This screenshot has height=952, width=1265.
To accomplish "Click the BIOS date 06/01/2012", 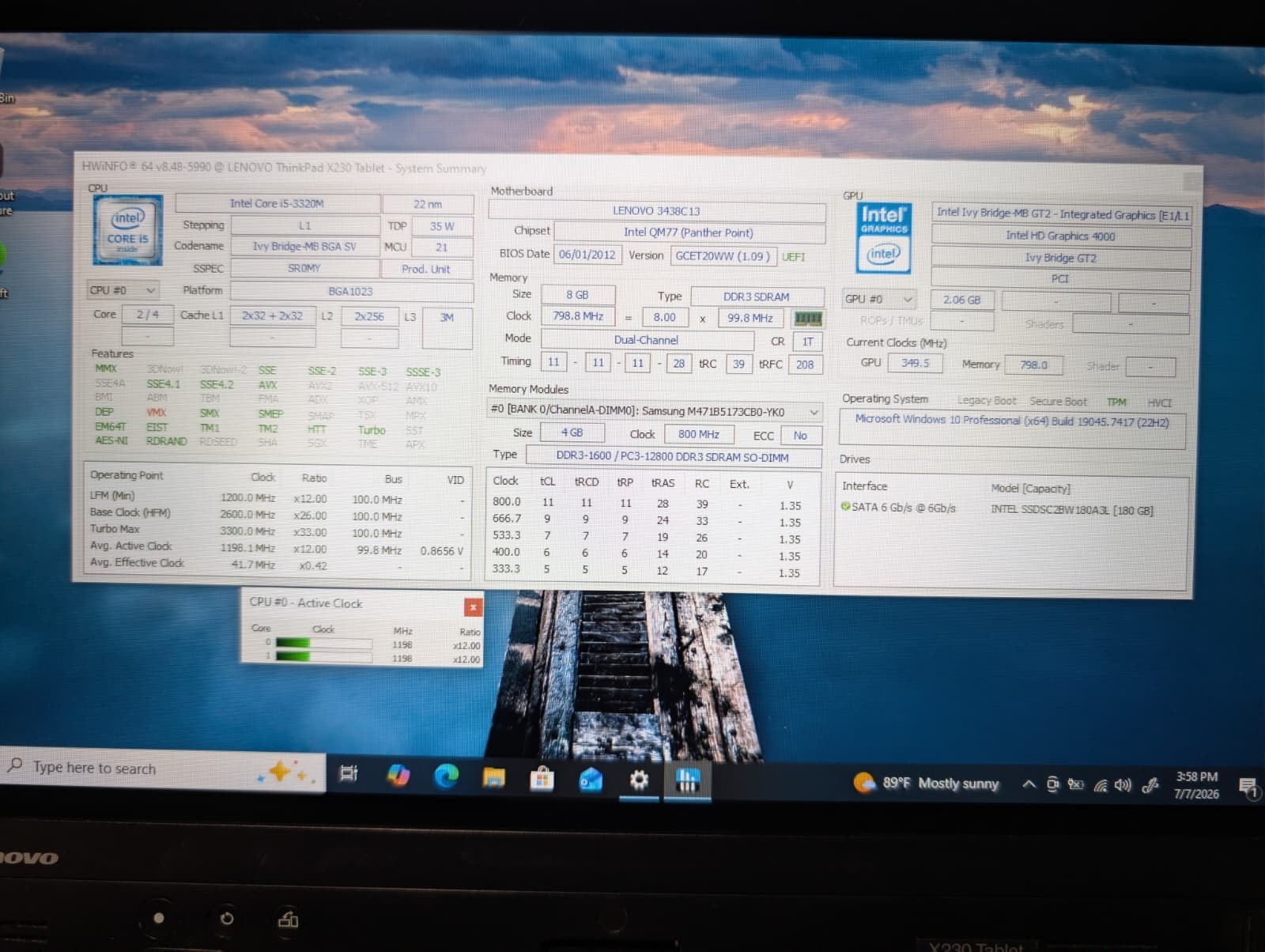I will pos(587,255).
